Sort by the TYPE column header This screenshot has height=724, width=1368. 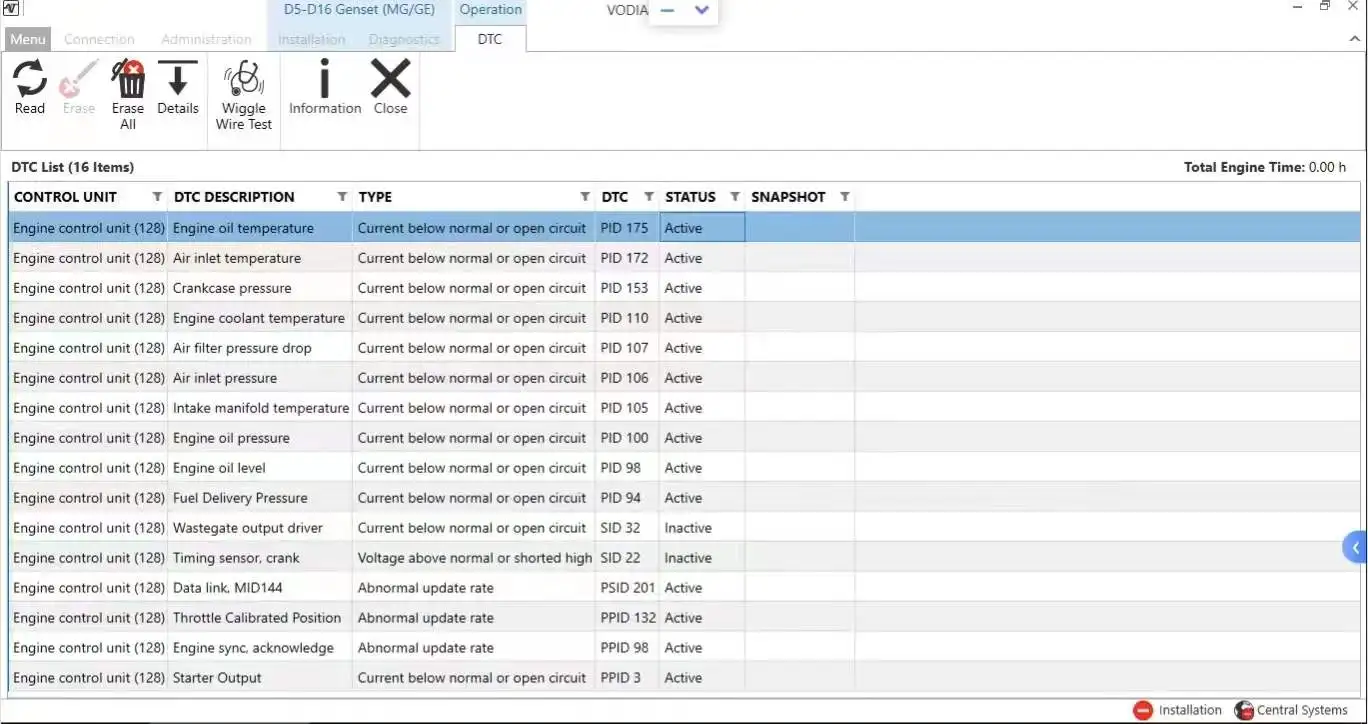(375, 197)
